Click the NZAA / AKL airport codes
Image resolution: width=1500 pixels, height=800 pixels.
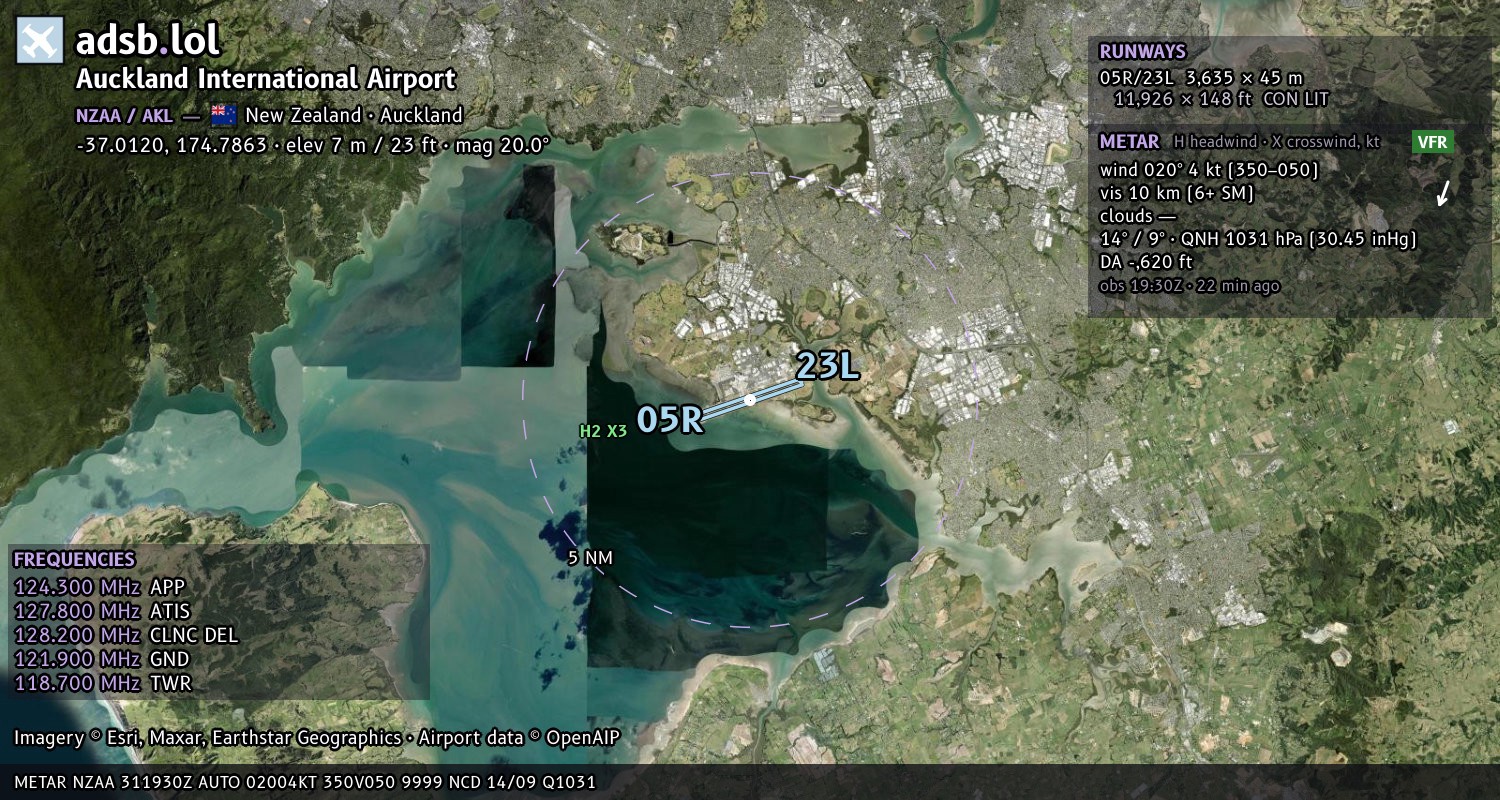(x=124, y=115)
